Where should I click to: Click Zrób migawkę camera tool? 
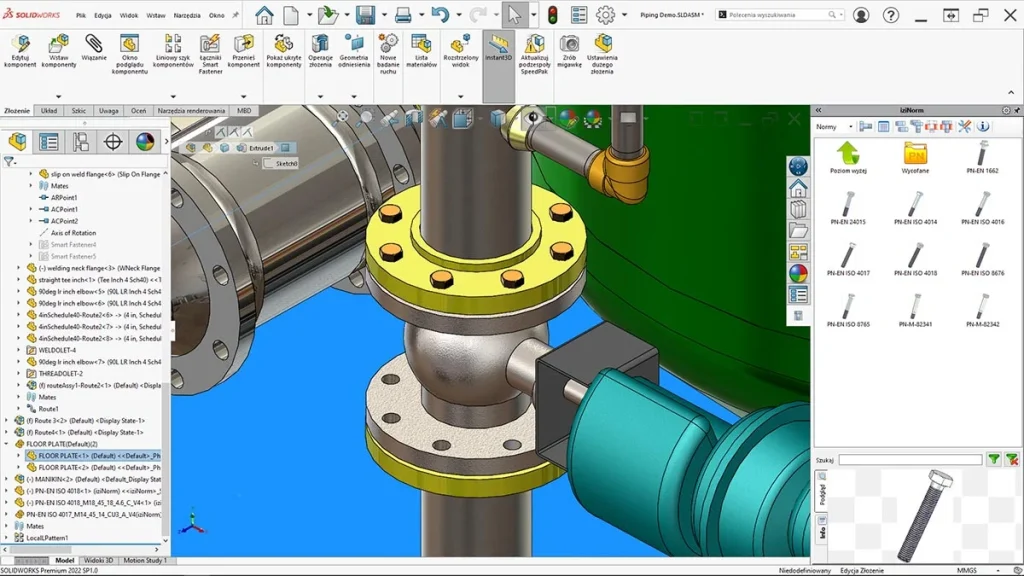[x=569, y=52]
